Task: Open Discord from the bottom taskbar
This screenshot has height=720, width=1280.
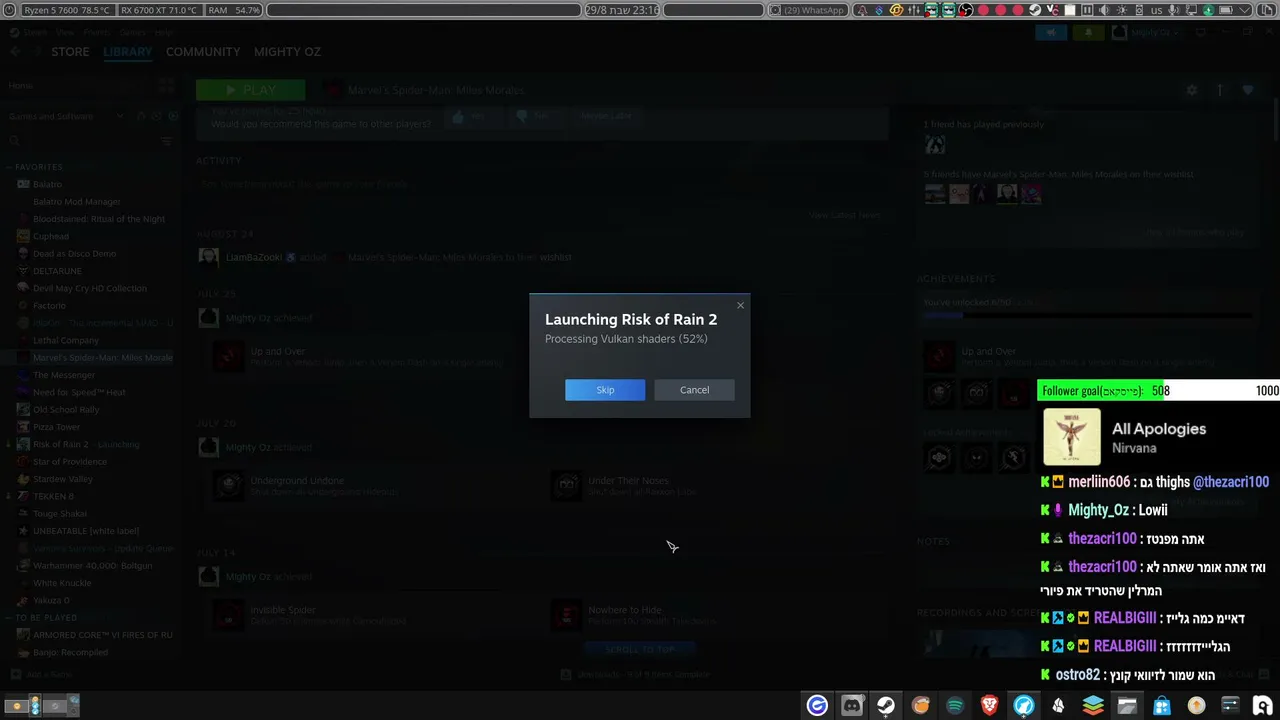Action: tap(852, 705)
